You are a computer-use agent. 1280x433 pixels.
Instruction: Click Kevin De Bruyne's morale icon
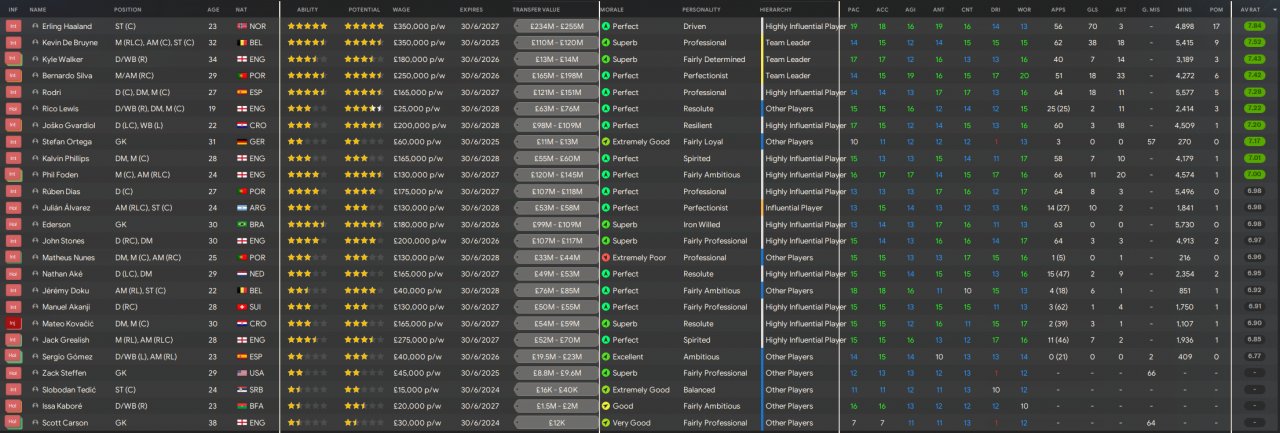coord(605,43)
